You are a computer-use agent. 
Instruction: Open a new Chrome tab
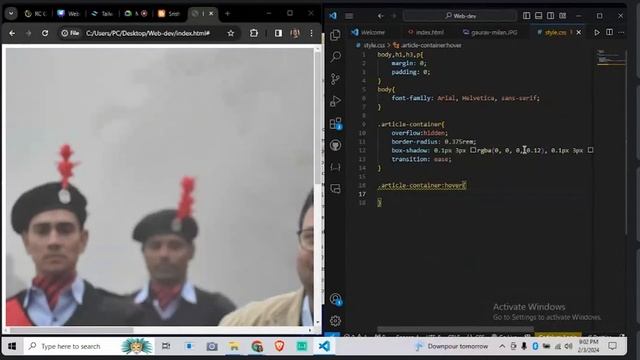click(227, 13)
